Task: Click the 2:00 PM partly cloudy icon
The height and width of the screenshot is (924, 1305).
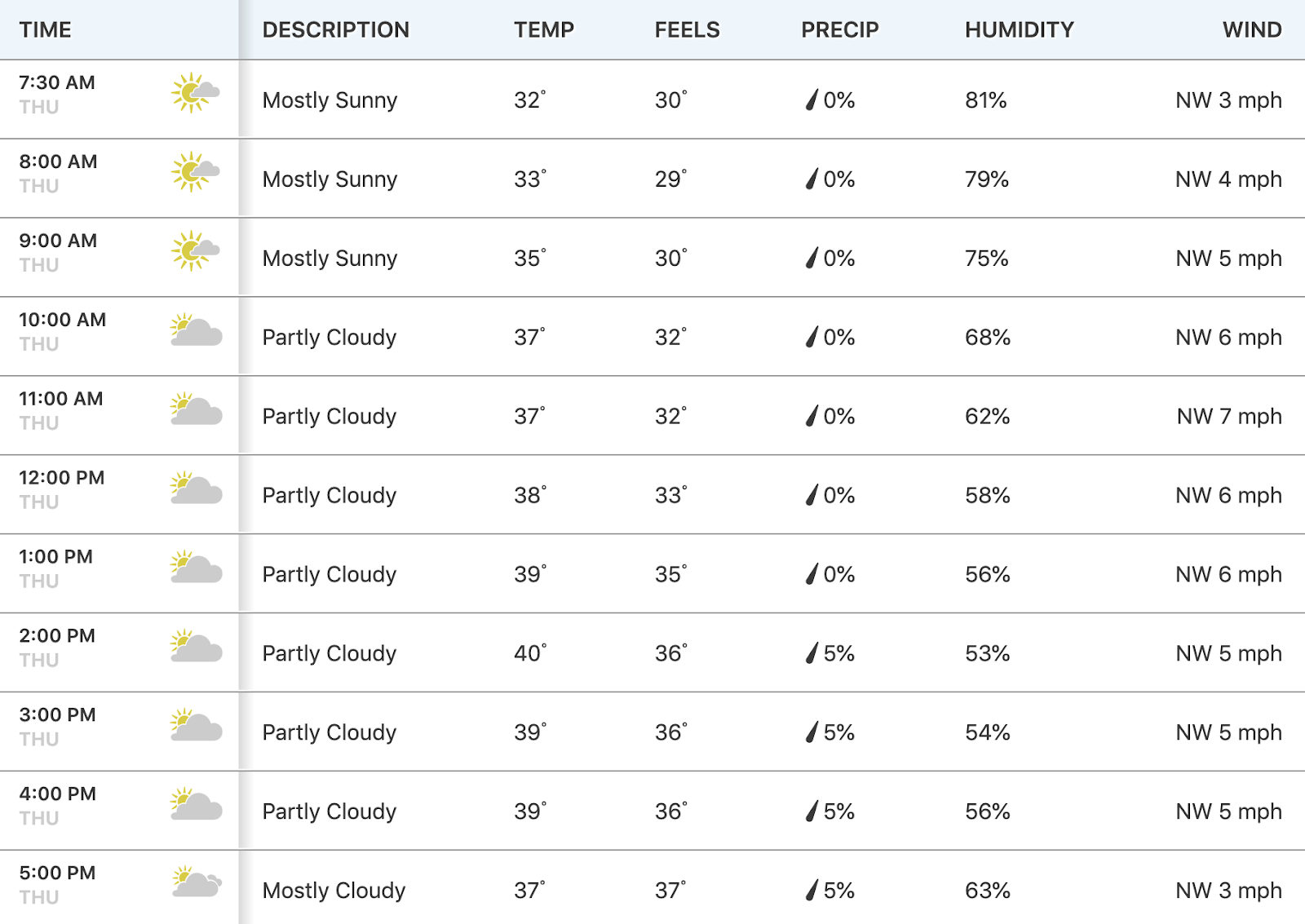Action: pyautogui.click(x=196, y=646)
